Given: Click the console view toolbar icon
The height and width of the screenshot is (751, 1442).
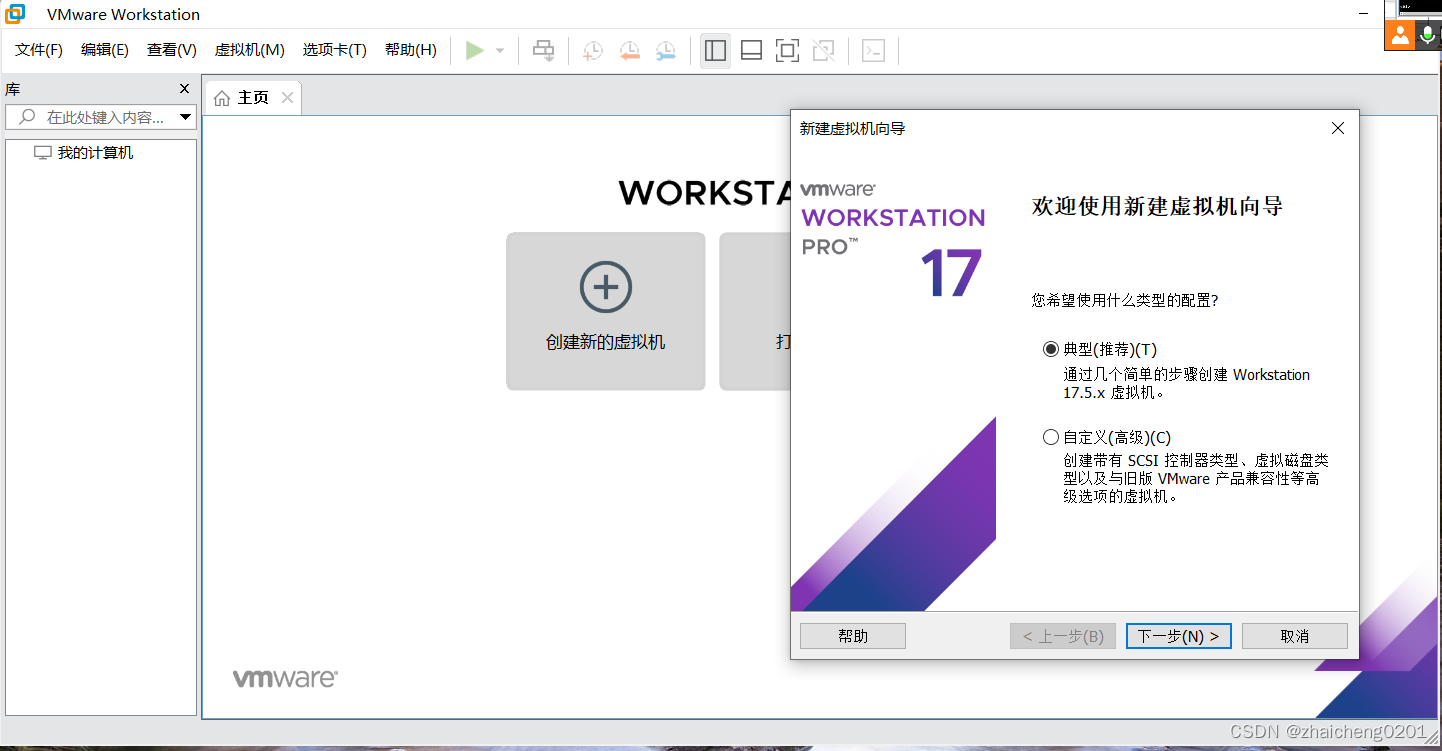Looking at the screenshot, I should coord(873,50).
